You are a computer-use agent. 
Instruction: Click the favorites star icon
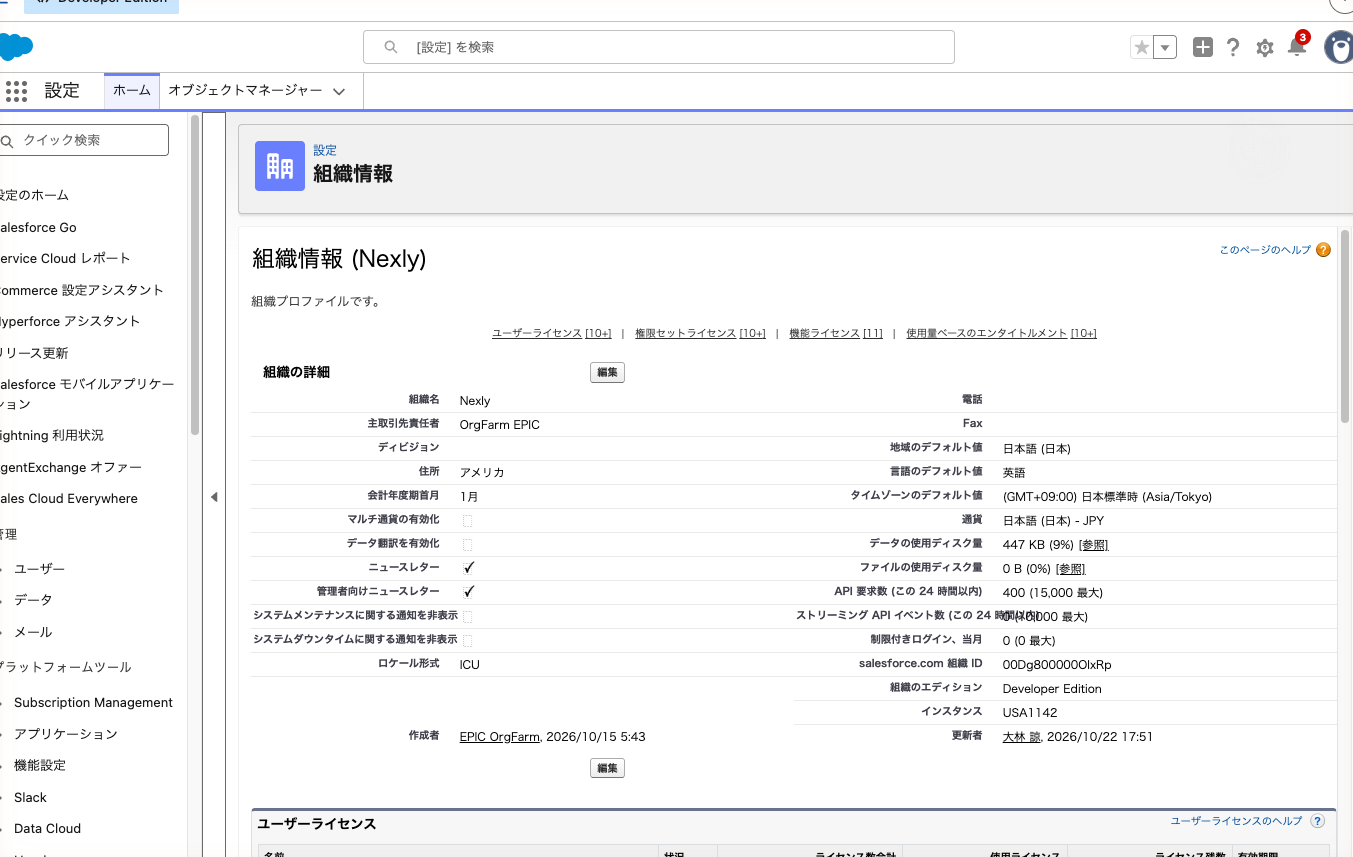[x=1141, y=47]
